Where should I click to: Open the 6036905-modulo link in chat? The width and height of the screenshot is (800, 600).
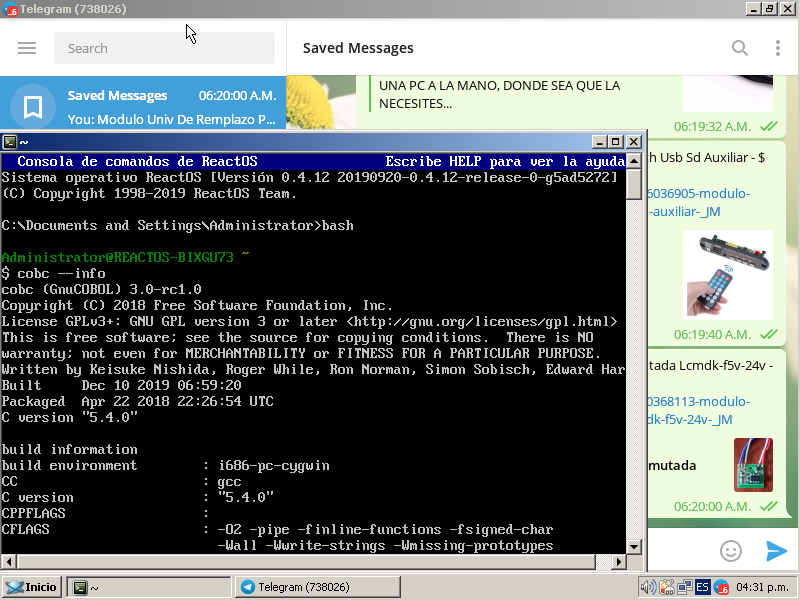(x=699, y=203)
